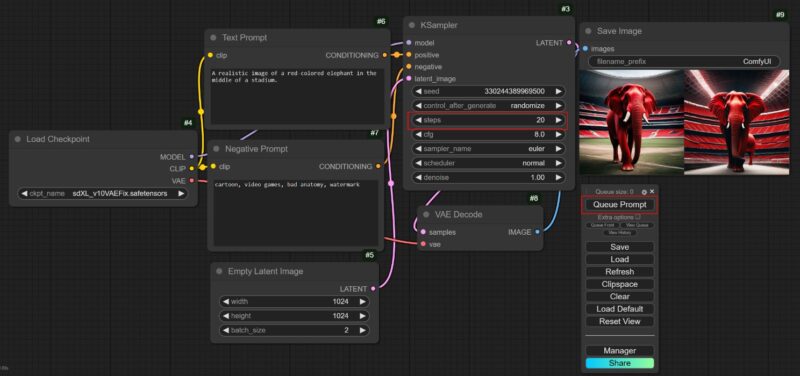Click the Queue Front button
800x376 pixels.
click(x=603, y=225)
